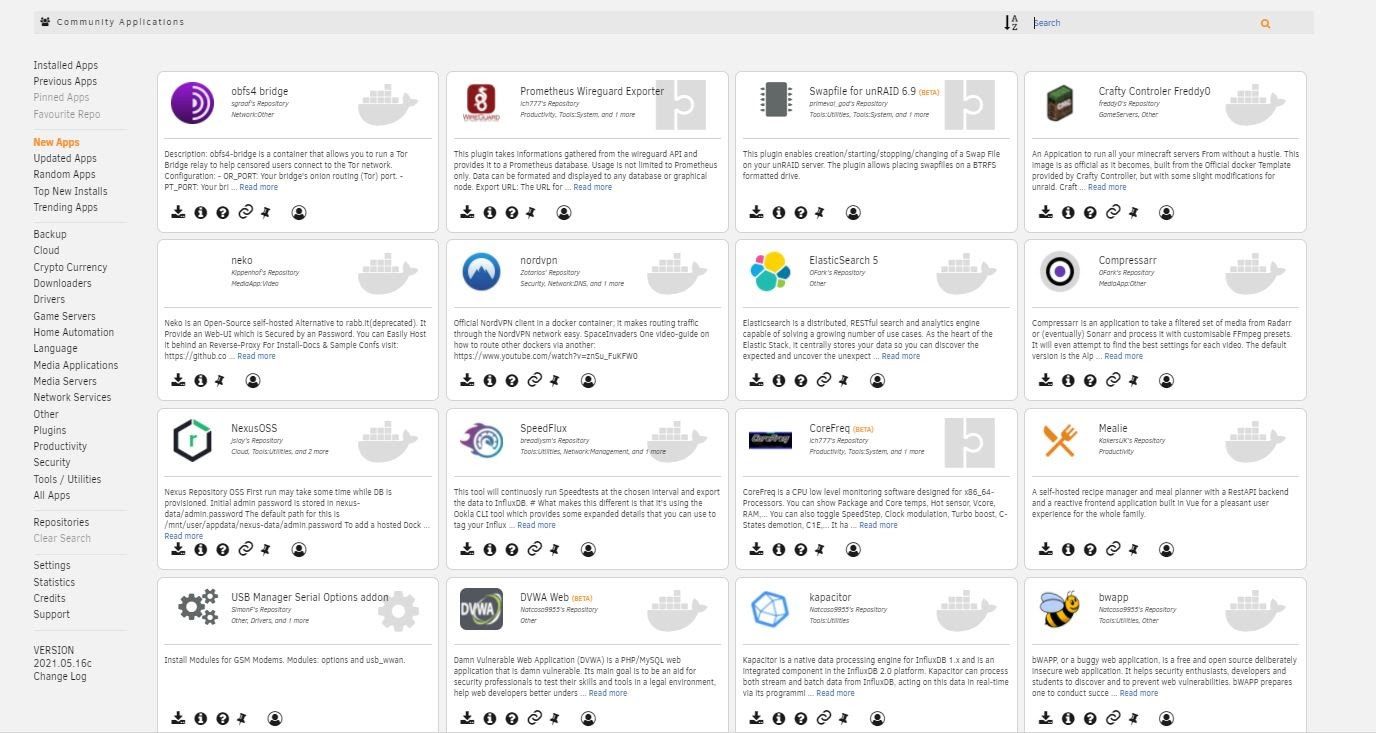Open the Repositories list
1376x733 pixels.
pos(61,522)
